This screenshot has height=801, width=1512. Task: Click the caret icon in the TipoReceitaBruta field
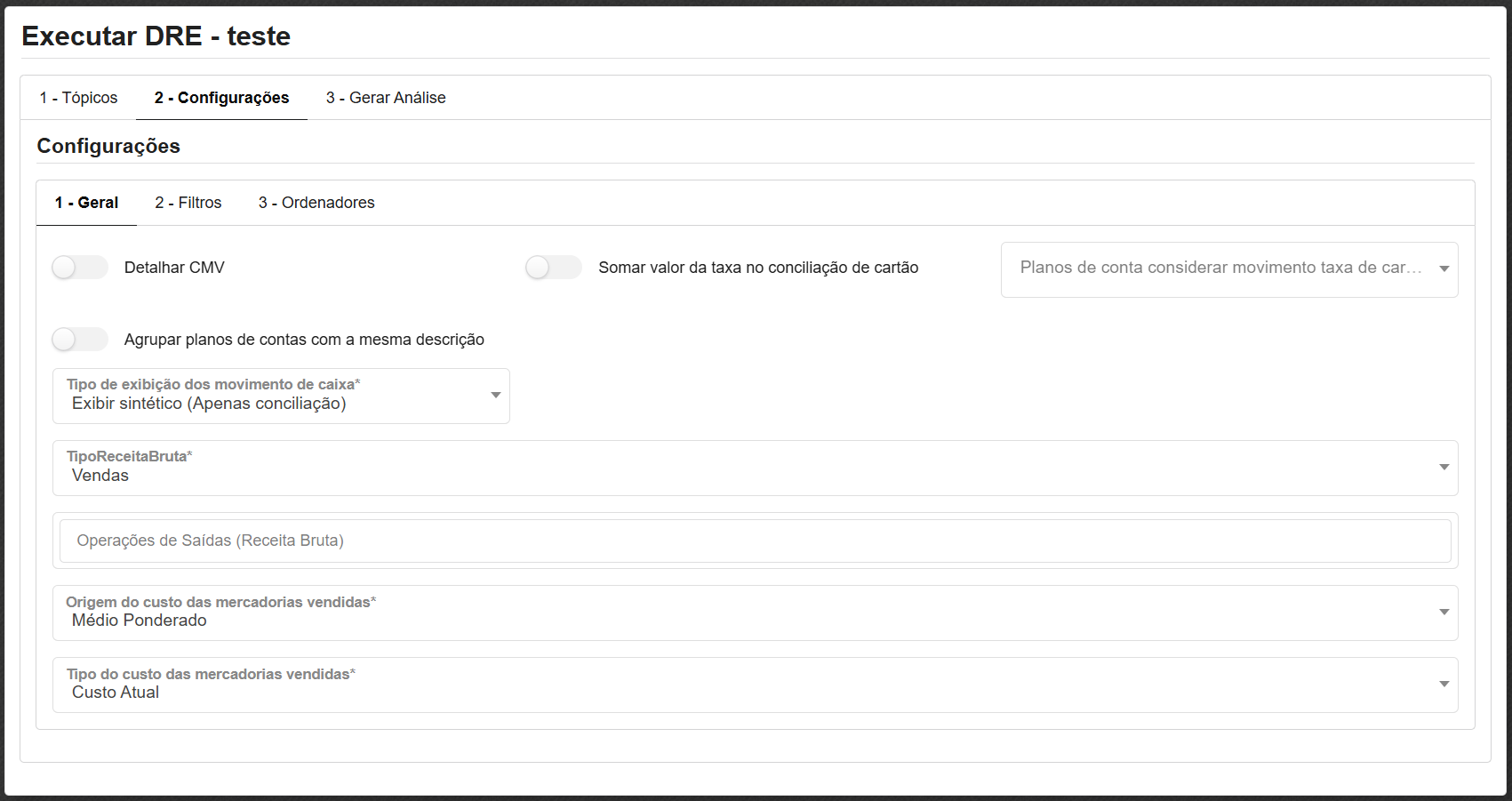(1444, 467)
